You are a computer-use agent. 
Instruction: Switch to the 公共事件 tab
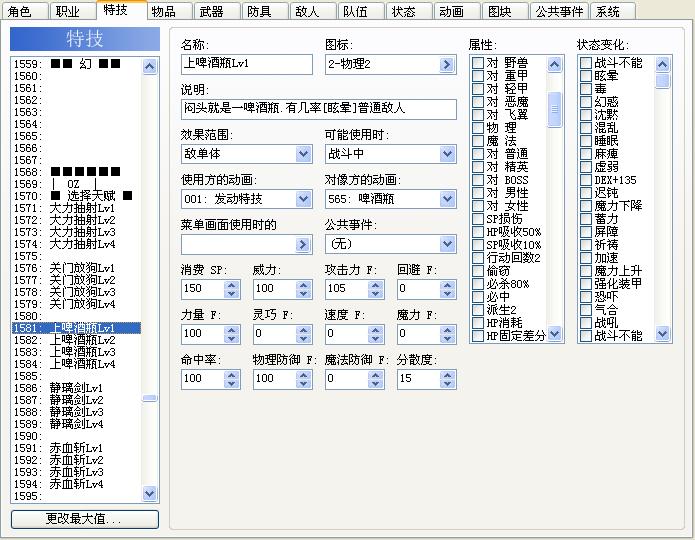[x=559, y=11]
